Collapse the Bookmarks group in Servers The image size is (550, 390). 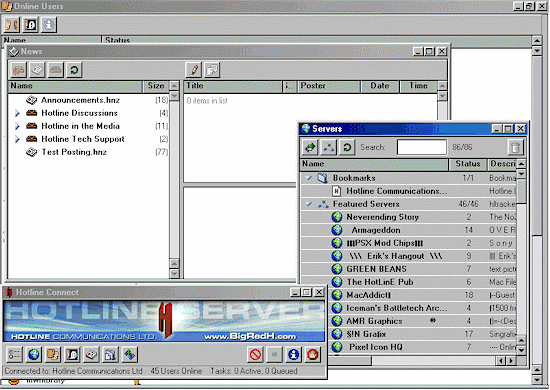(309, 178)
